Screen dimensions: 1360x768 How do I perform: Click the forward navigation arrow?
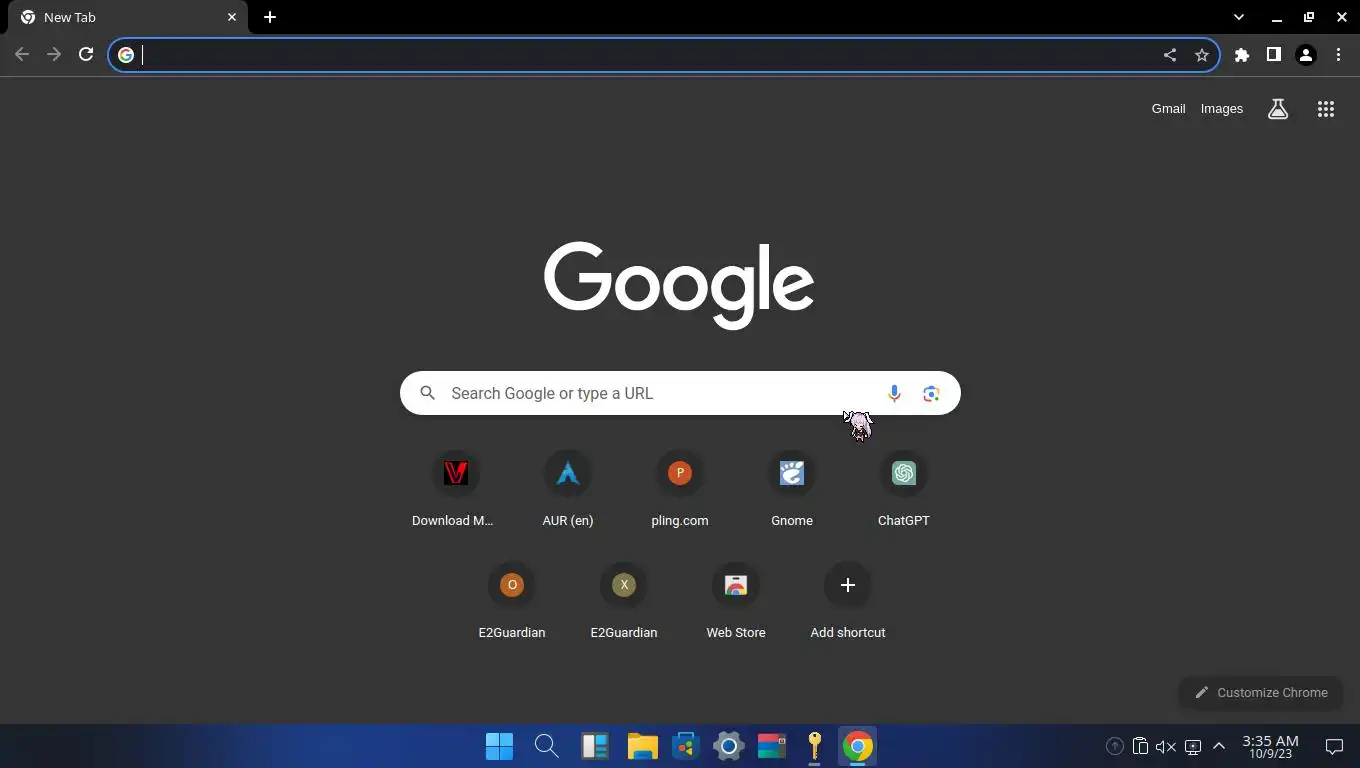54,55
